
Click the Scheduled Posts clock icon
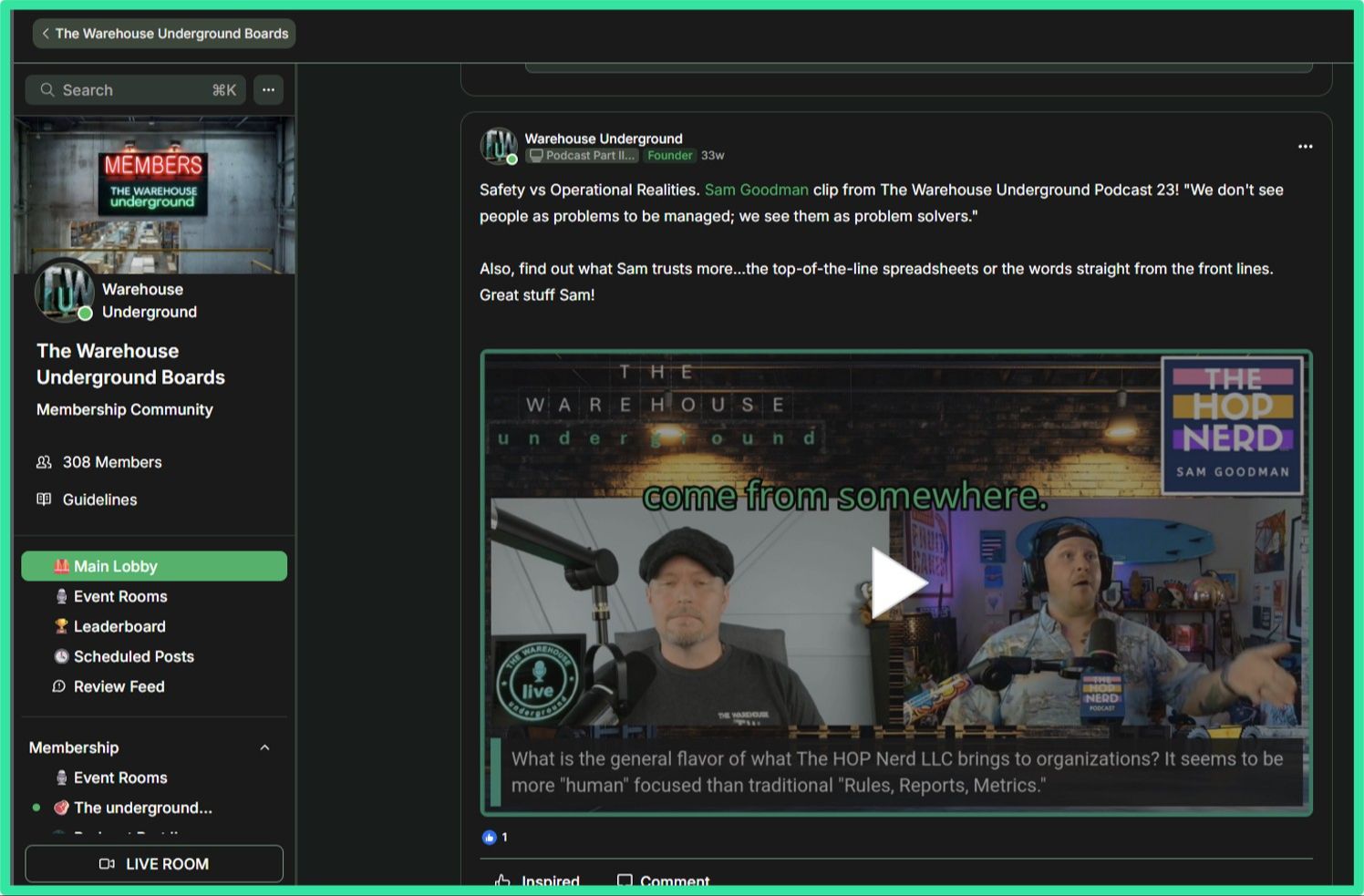tap(61, 656)
